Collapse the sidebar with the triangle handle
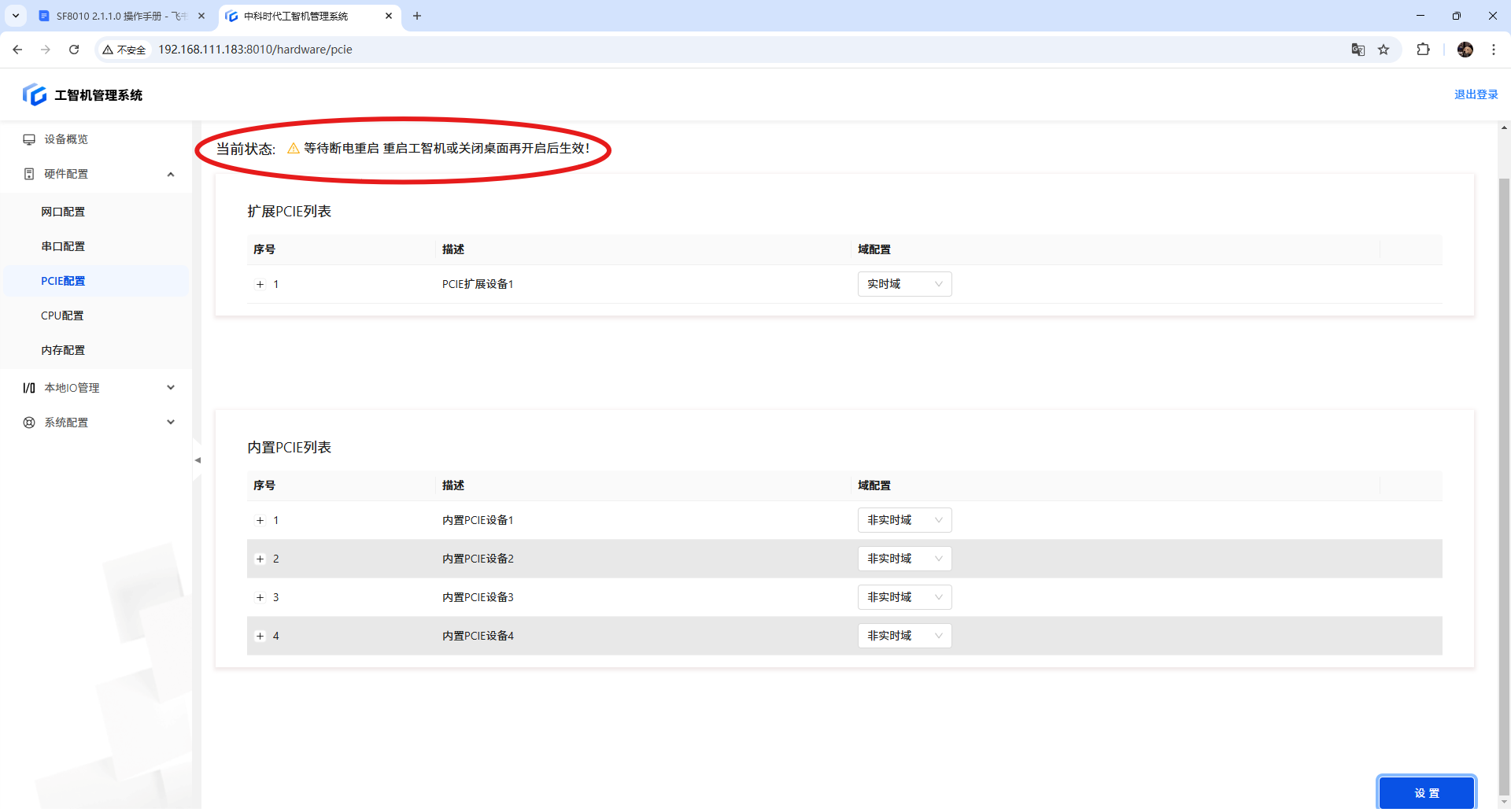The height and width of the screenshot is (812, 1511). [198, 460]
